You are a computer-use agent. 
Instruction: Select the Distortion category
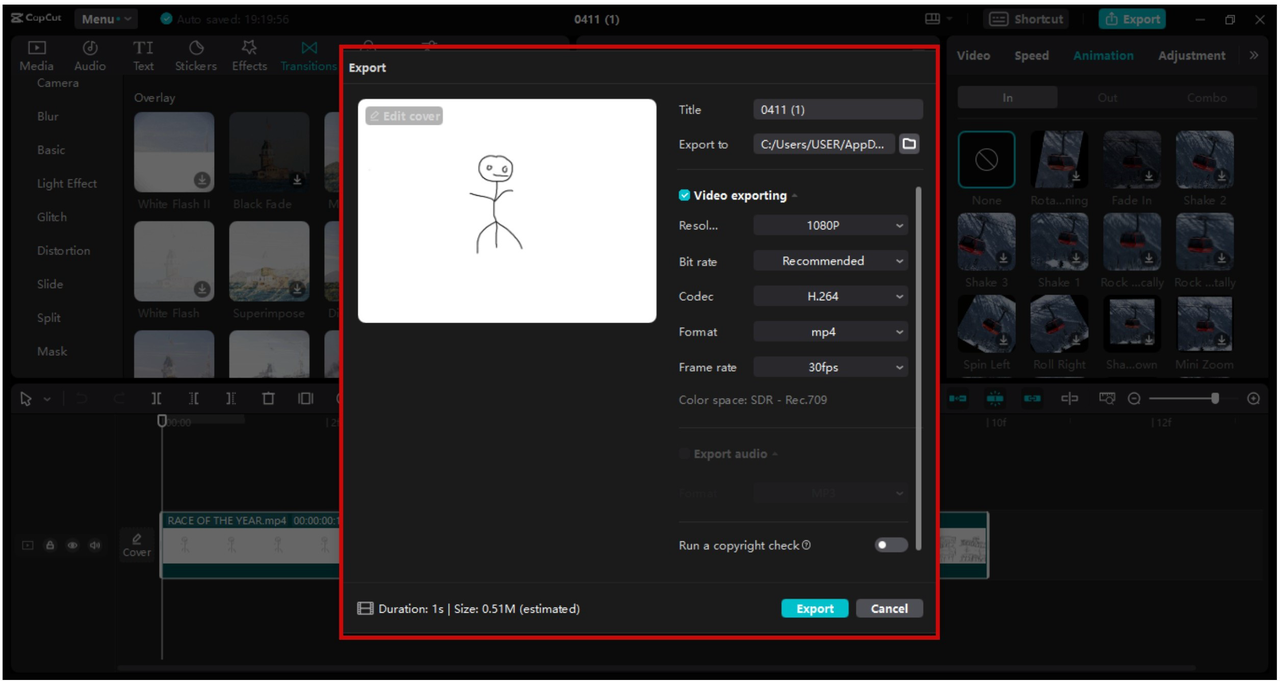tap(64, 251)
